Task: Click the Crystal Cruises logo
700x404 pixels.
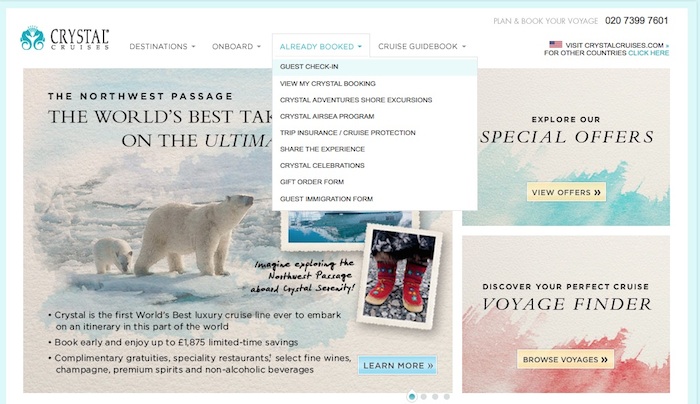Action: coord(65,38)
